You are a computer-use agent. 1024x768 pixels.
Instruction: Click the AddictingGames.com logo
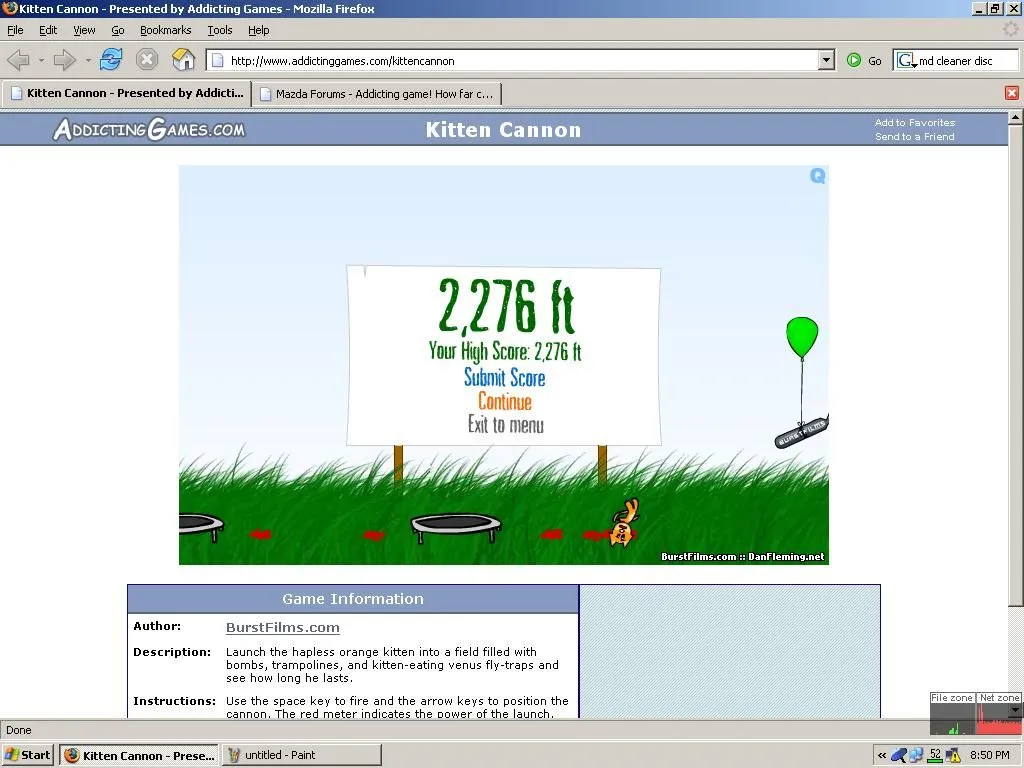click(149, 129)
